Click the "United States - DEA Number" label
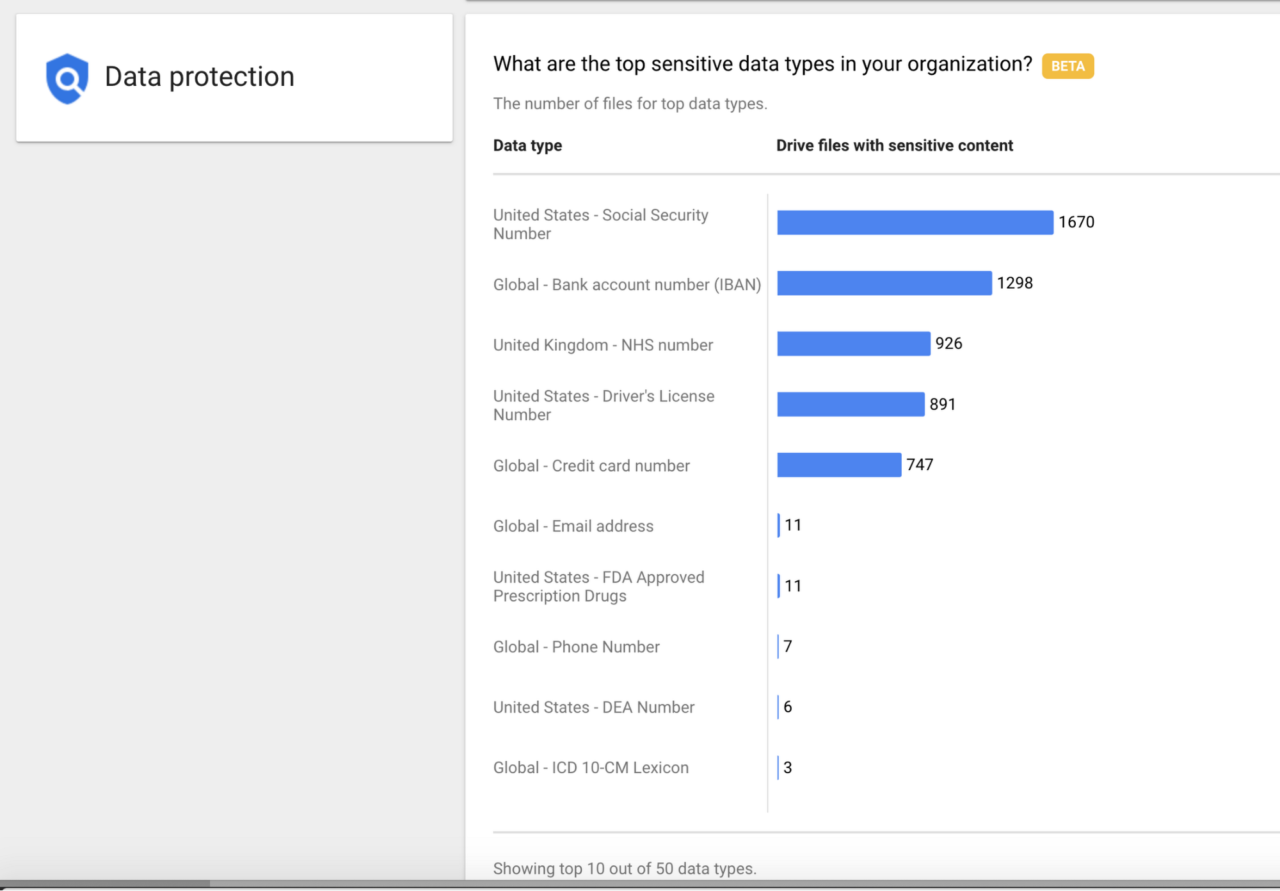Viewport: 1280px width, 891px height. [593, 707]
